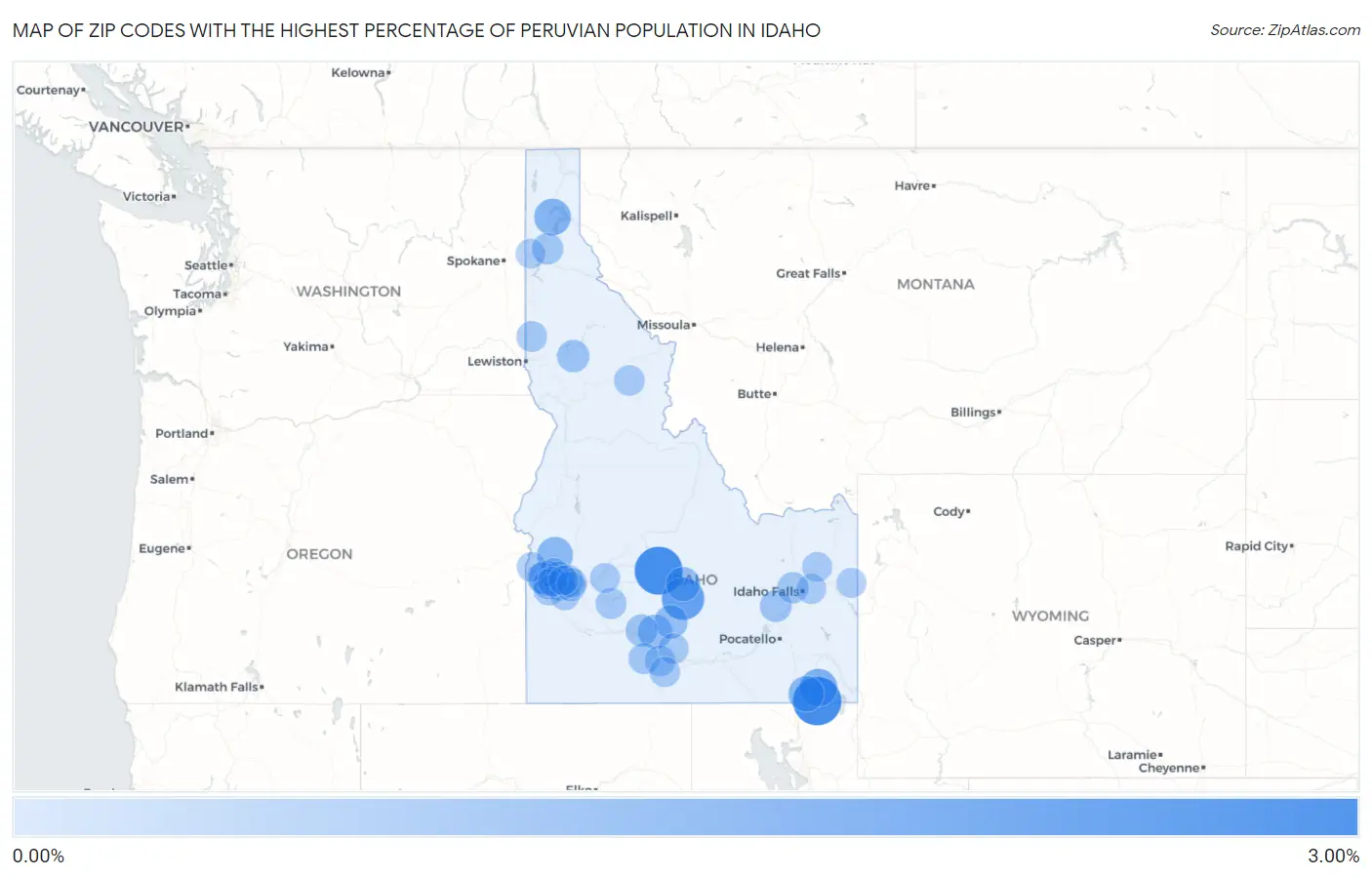
Task: Click the Portland city label
Action: tap(182, 433)
